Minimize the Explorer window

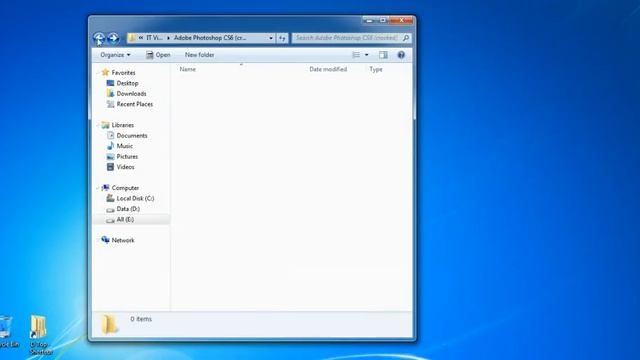(x=368, y=20)
